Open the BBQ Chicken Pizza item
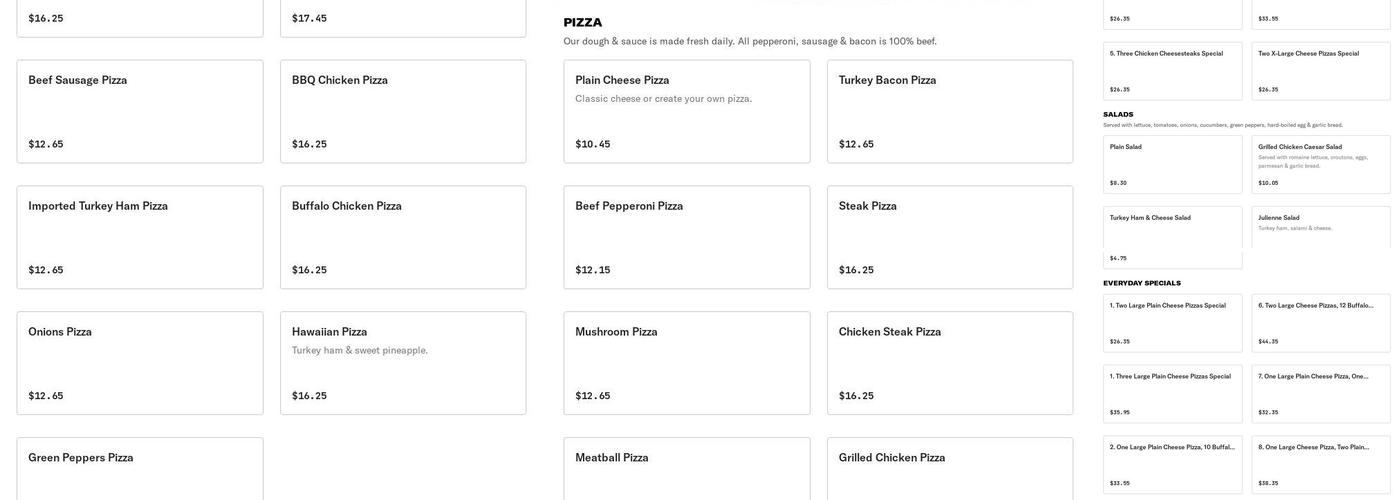The width and height of the screenshot is (1400, 500). pos(403,111)
